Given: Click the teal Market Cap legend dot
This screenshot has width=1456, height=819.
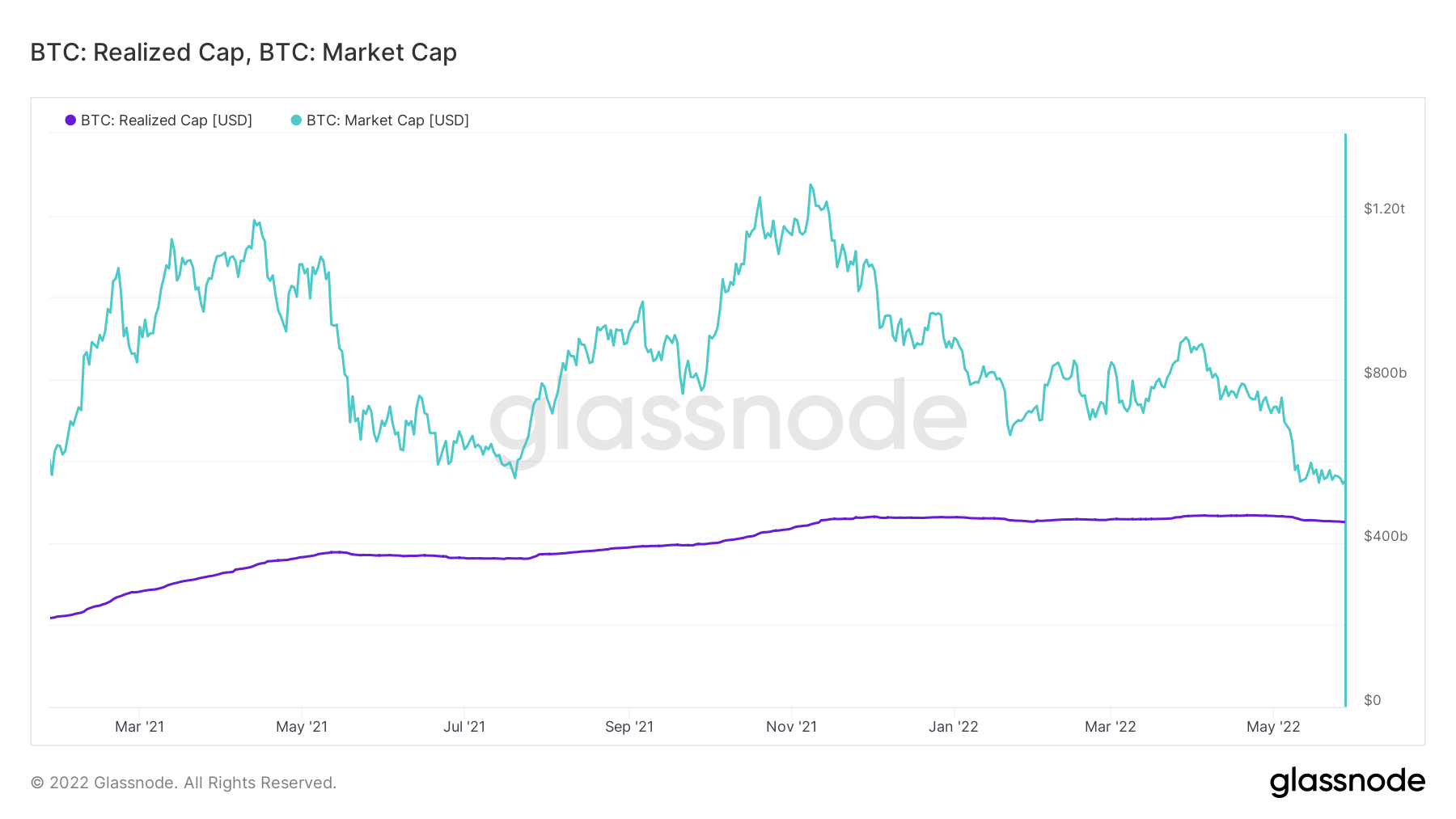Looking at the screenshot, I should point(296,120).
